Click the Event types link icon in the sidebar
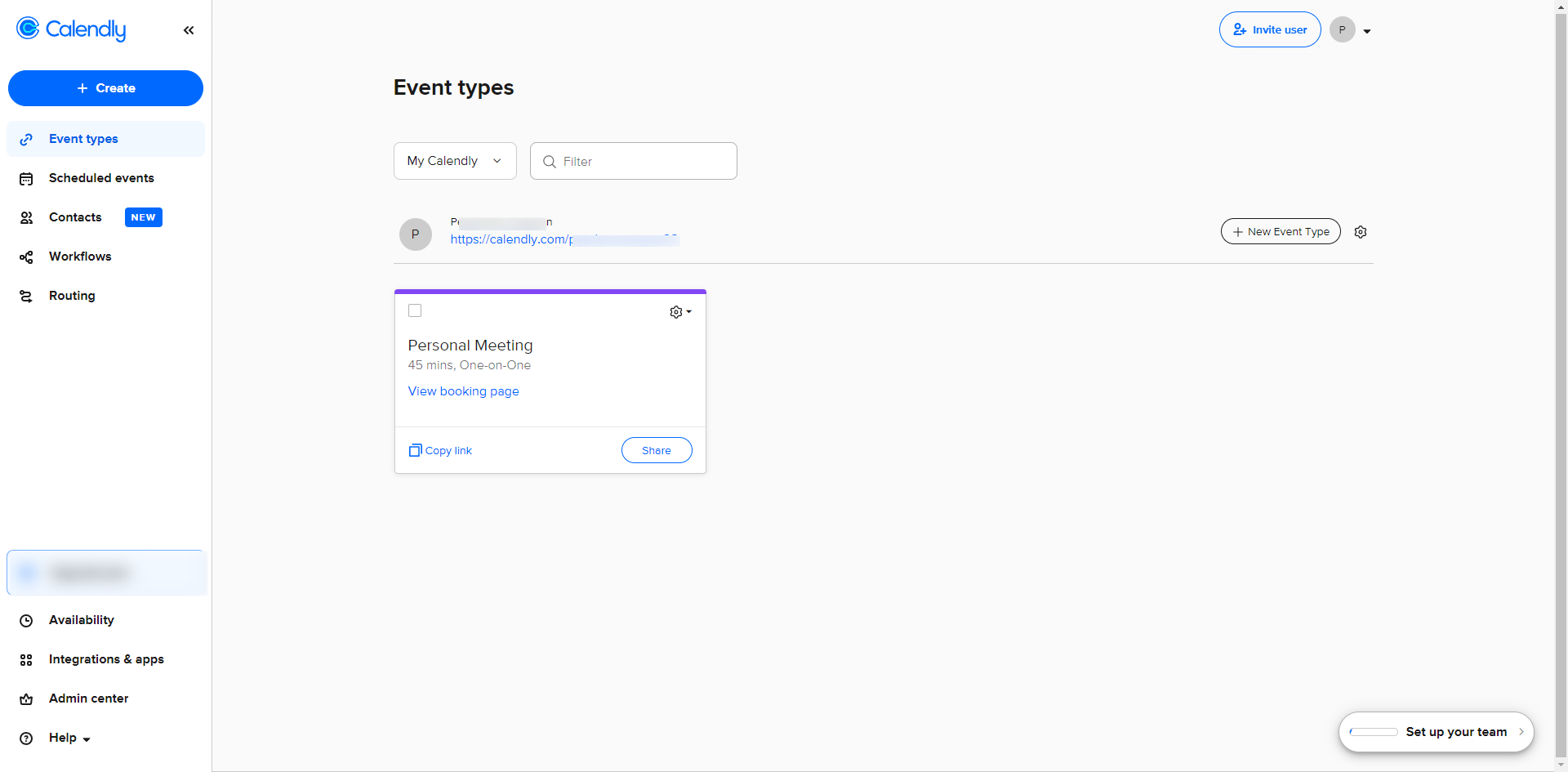 (26, 140)
